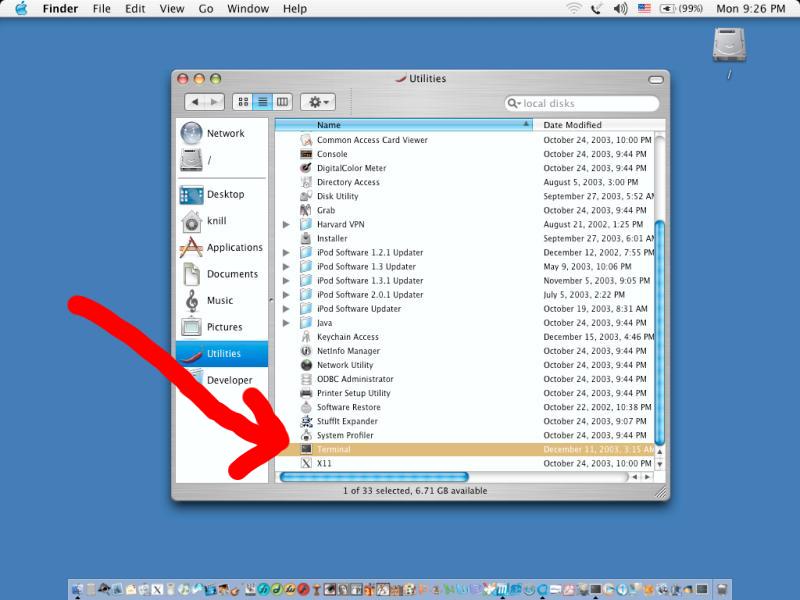
Task: Click the horizontal scrollbar in file list
Action: tap(375, 477)
